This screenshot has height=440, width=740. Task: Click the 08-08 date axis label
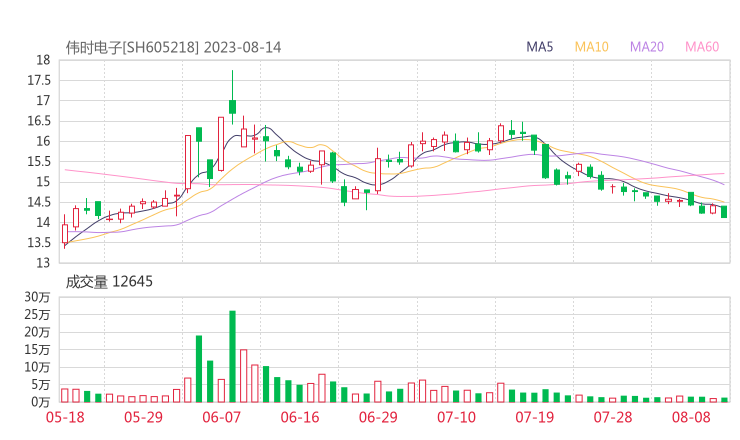[691, 417]
